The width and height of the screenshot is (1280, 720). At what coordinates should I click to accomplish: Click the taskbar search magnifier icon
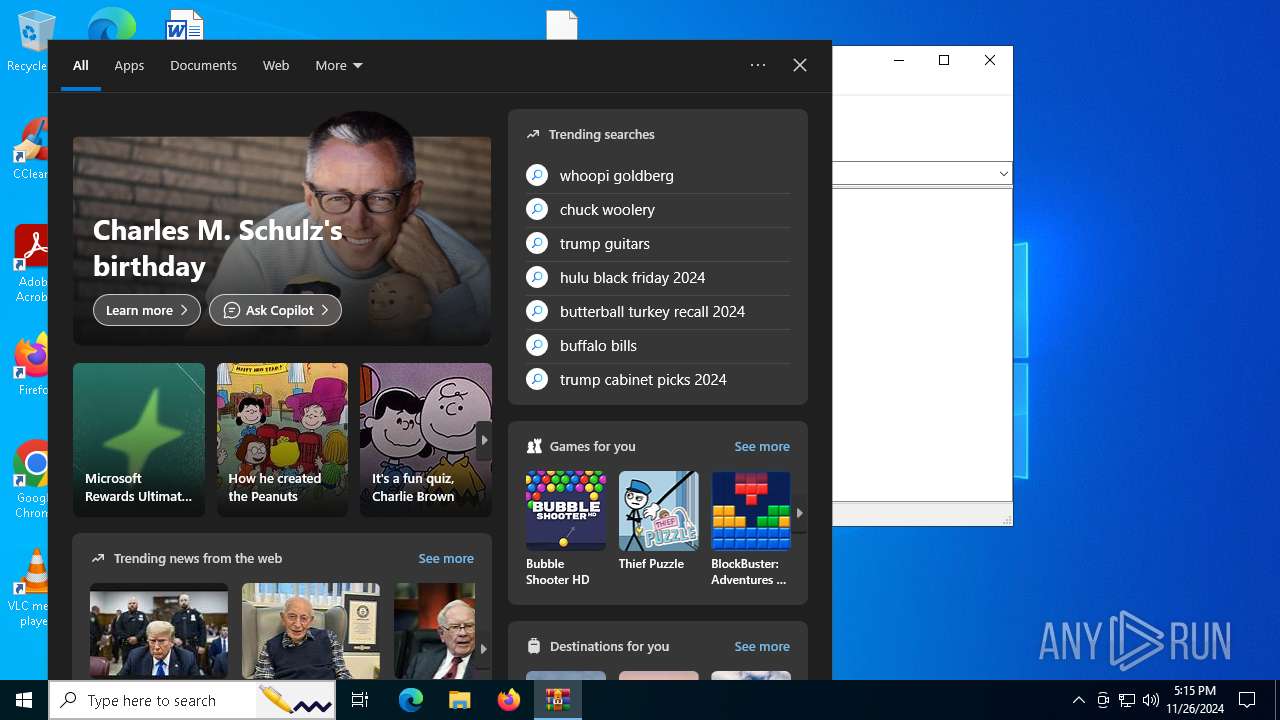coord(69,700)
